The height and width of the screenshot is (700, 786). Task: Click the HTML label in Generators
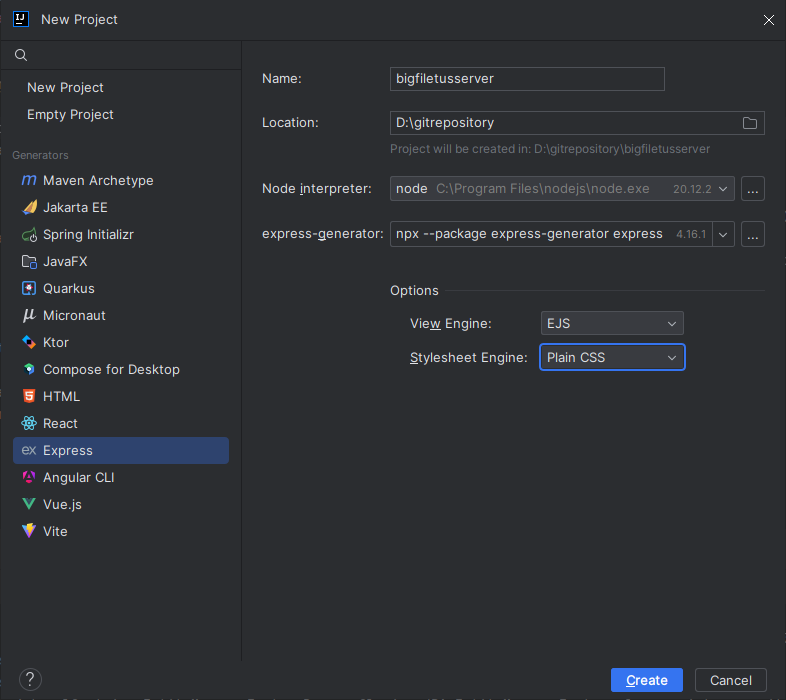pos(61,397)
